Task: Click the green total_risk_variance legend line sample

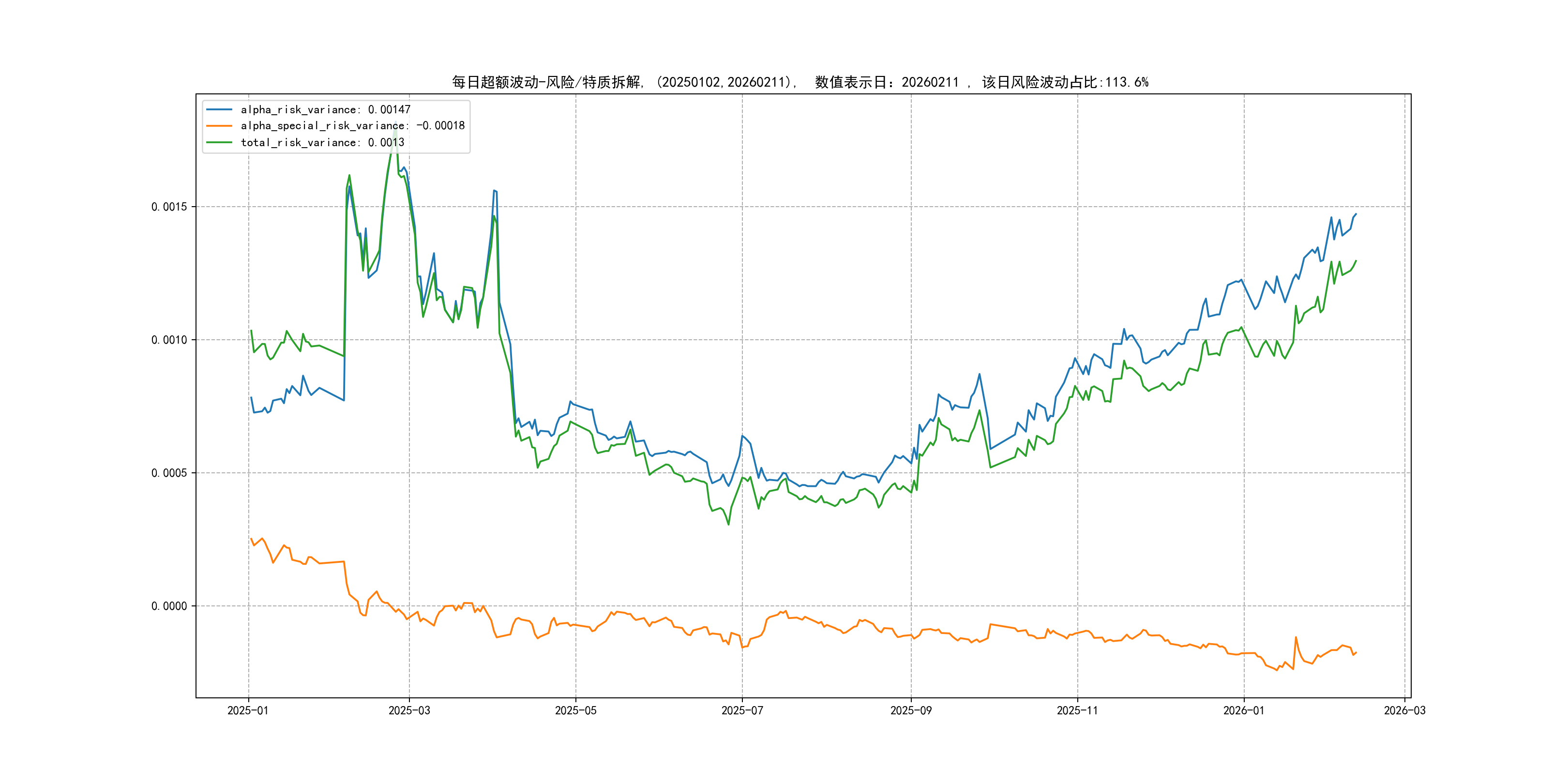Action: (x=219, y=142)
